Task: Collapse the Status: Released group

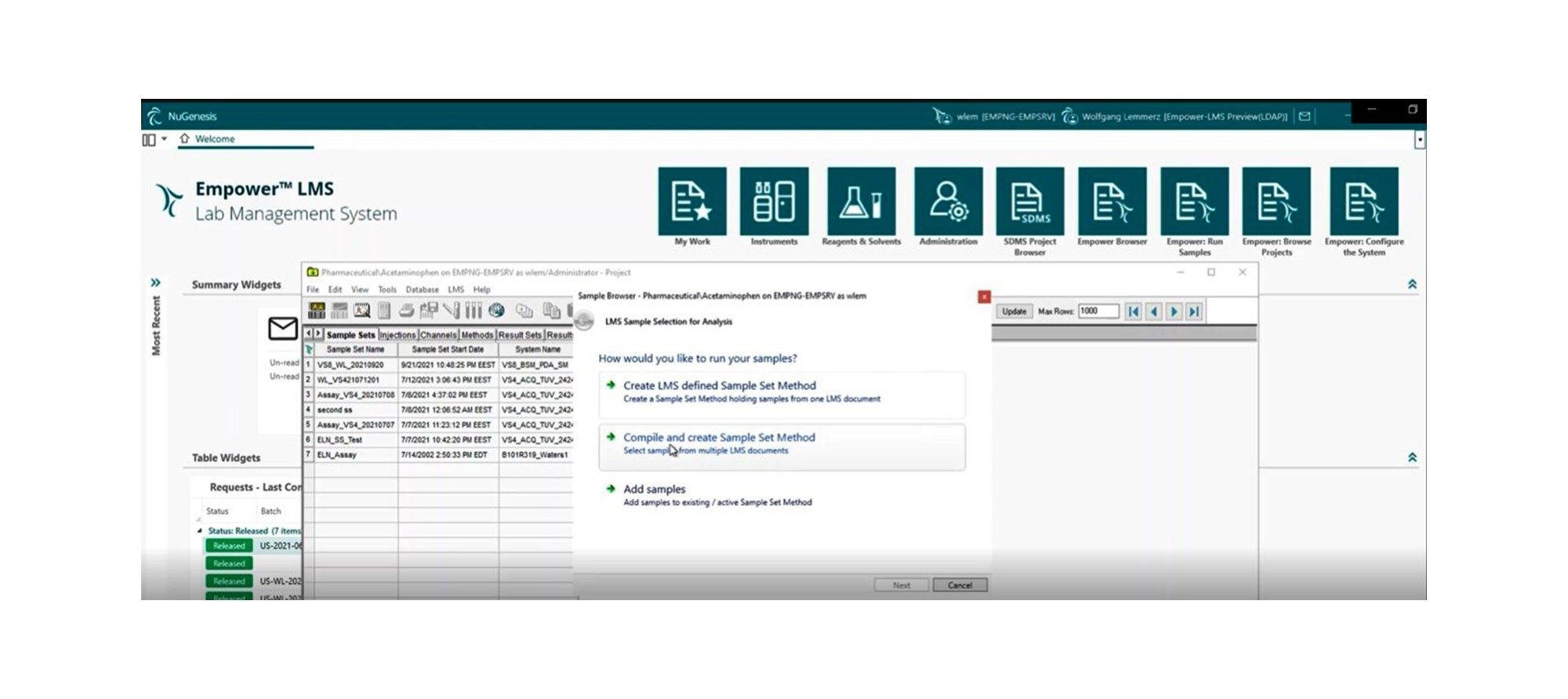Action: (x=199, y=531)
